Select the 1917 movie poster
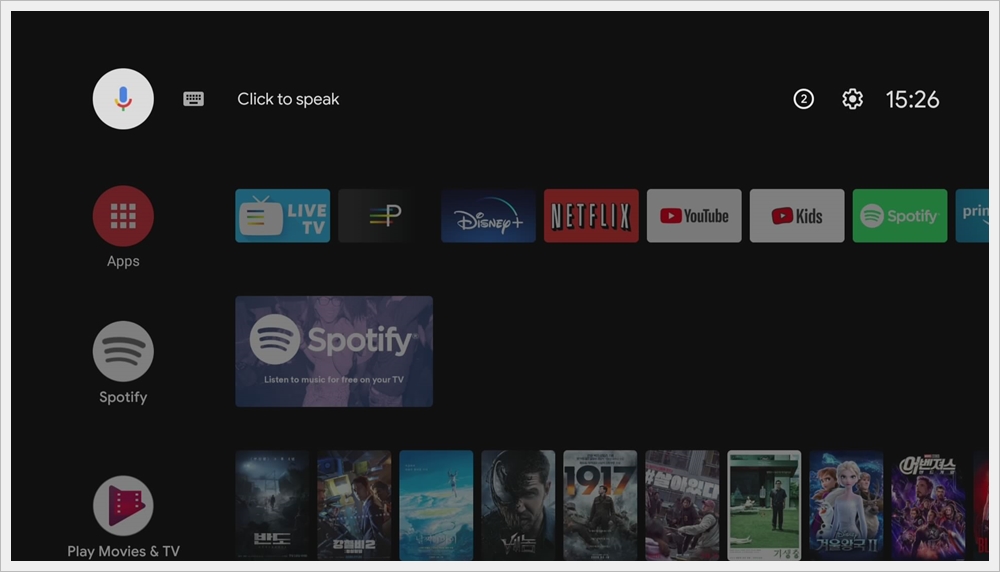The image size is (1000, 572). (x=600, y=506)
